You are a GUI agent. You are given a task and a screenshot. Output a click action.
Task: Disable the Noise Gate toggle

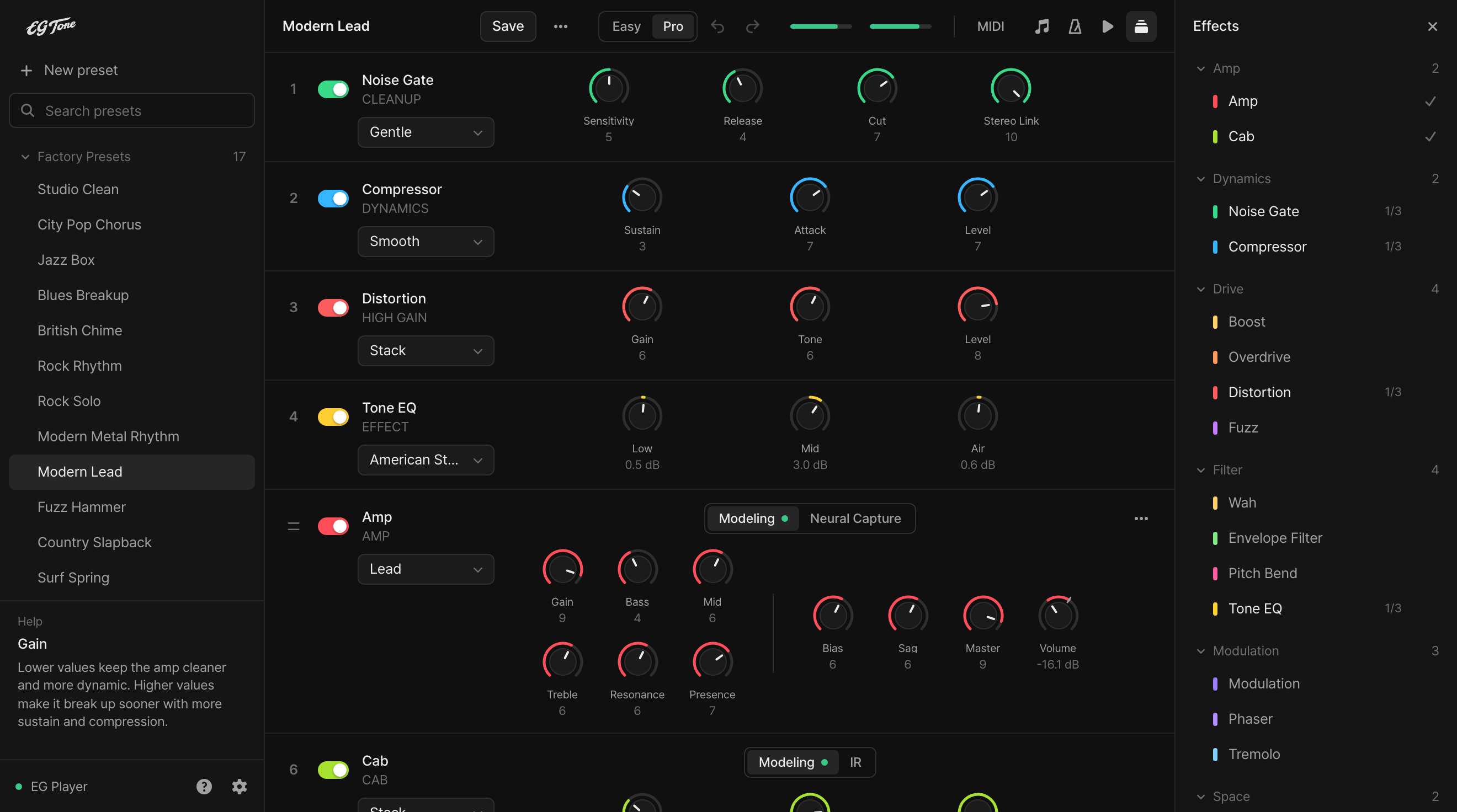pyautogui.click(x=333, y=89)
